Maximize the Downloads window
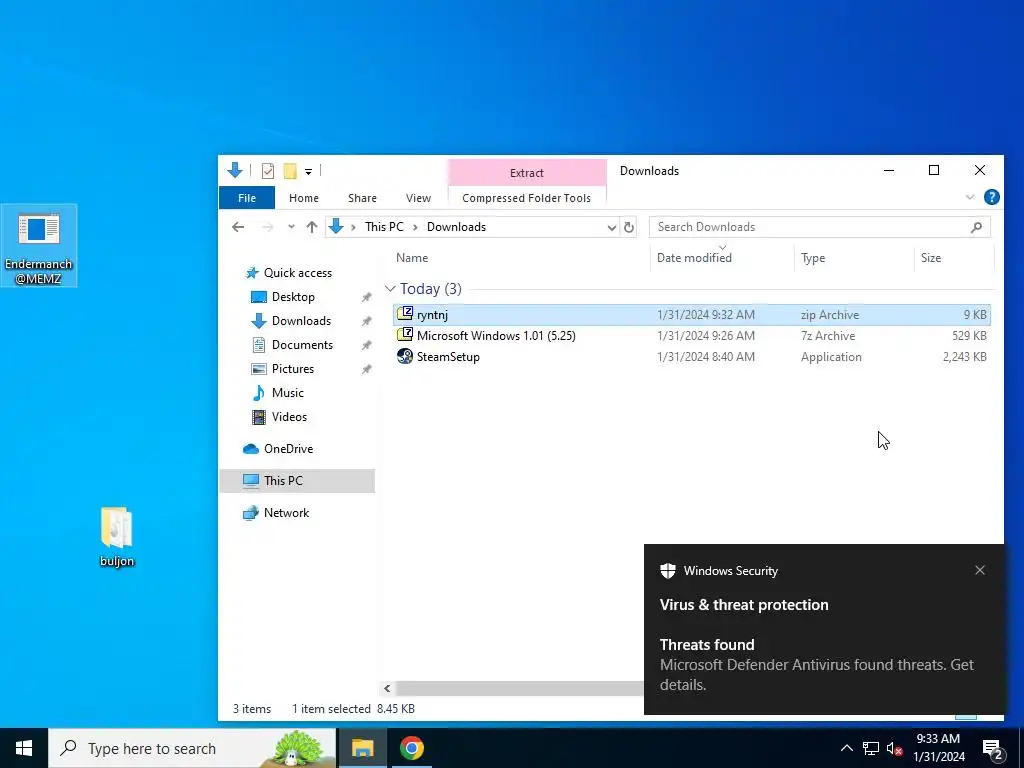The width and height of the screenshot is (1024, 768). coord(934,170)
